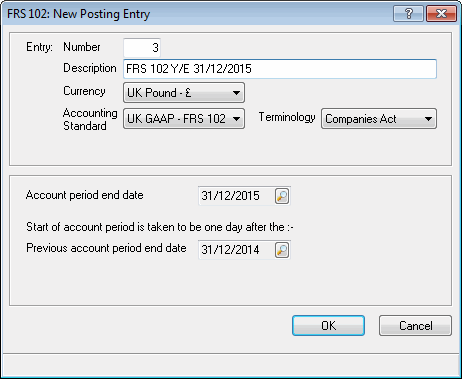Open the Accounting Standard UK GAAP dropdown
Image resolution: width=462 pixels, height=379 pixels.
click(184, 119)
